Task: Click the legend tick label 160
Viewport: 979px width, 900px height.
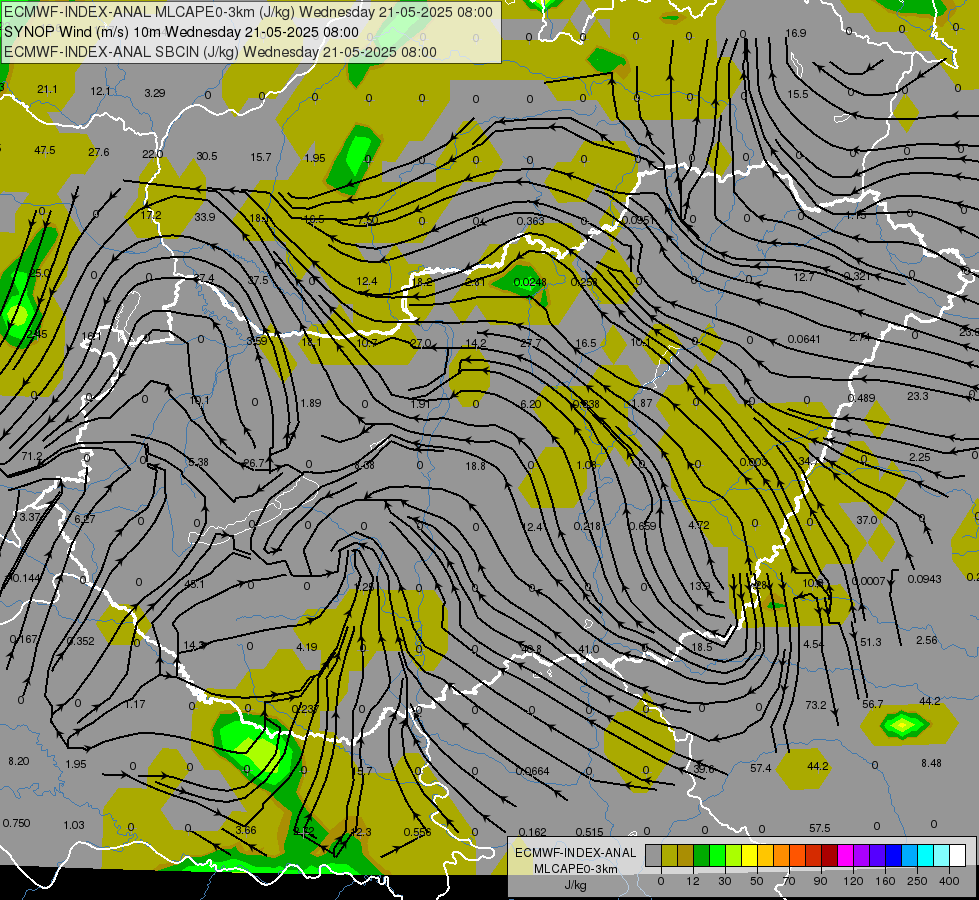Action: (x=885, y=881)
